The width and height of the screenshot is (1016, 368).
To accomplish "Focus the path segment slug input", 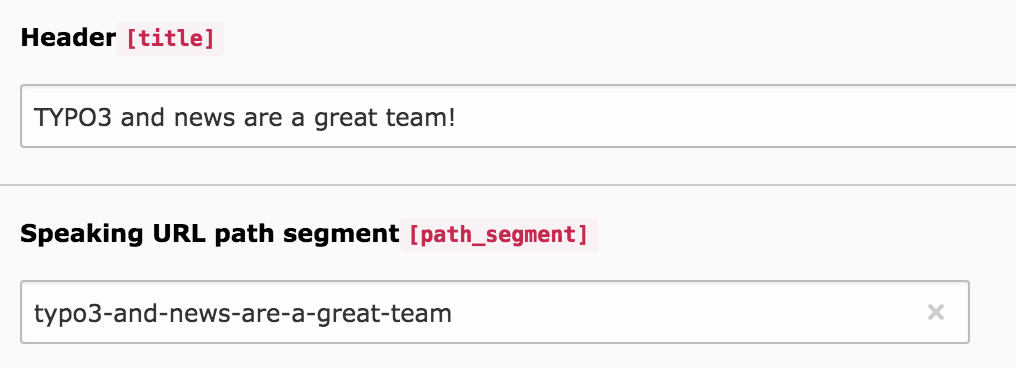I will point(495,312).
